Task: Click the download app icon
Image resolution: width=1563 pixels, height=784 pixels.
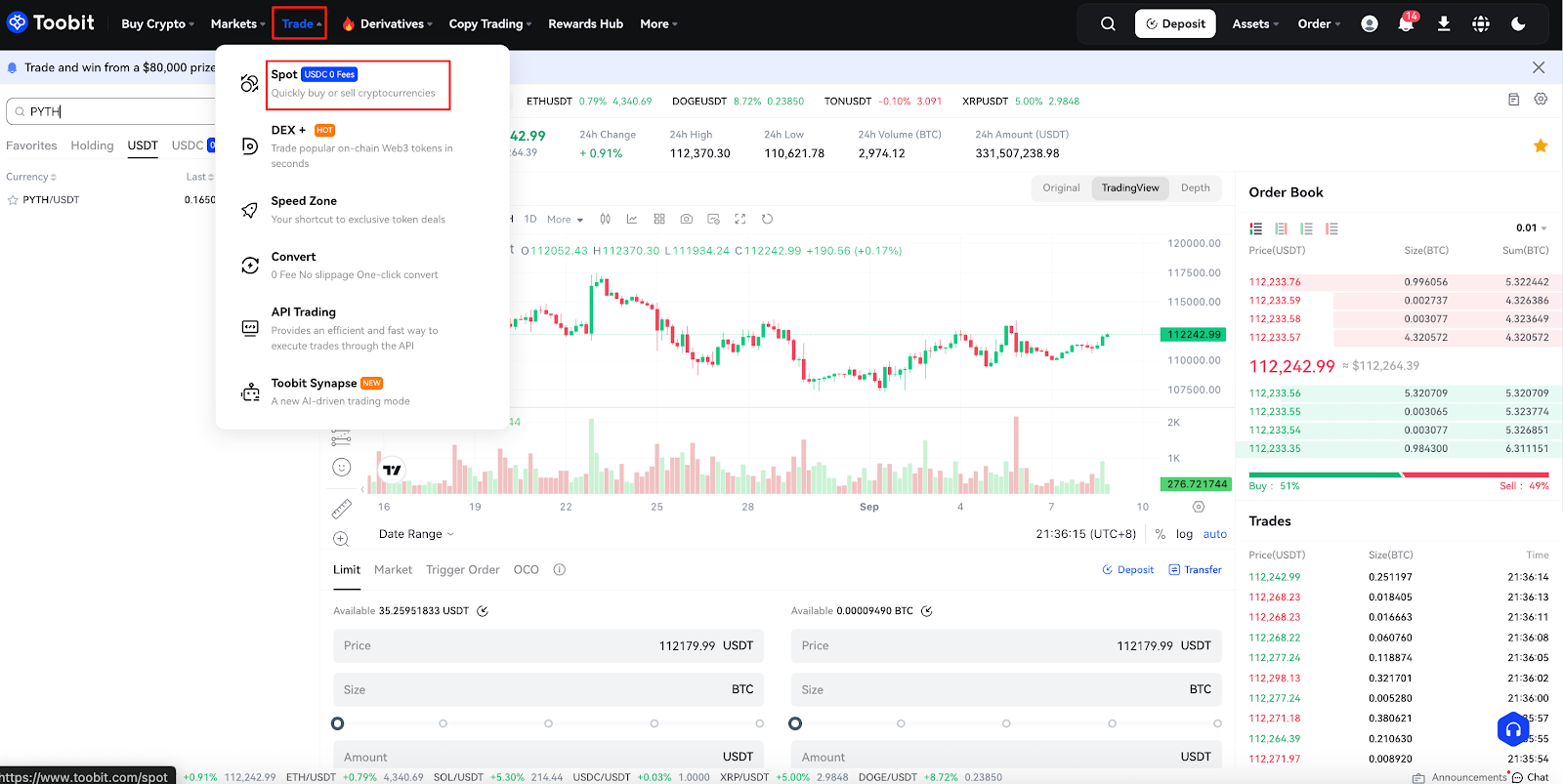Action: [x=1444, y=23]
